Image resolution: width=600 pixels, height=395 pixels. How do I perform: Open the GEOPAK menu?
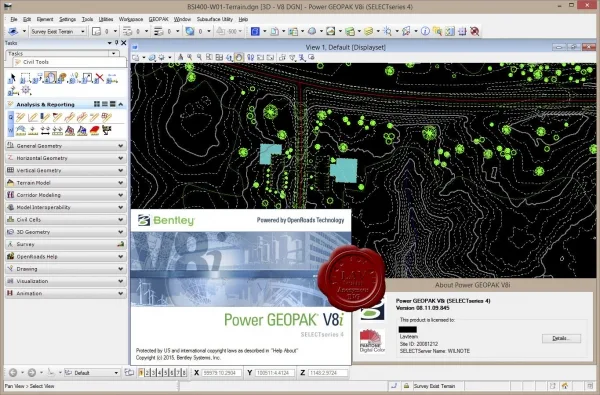[158, 19]
